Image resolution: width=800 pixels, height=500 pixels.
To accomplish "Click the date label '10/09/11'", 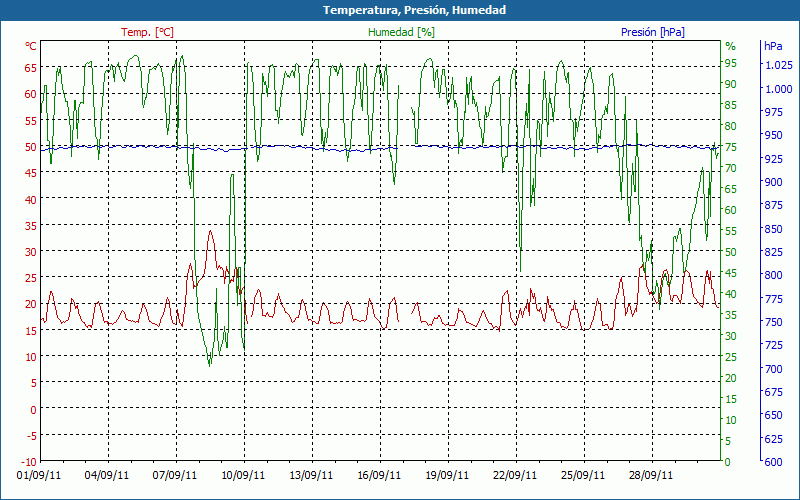I will pyautogui.click(x=243, y=475).
